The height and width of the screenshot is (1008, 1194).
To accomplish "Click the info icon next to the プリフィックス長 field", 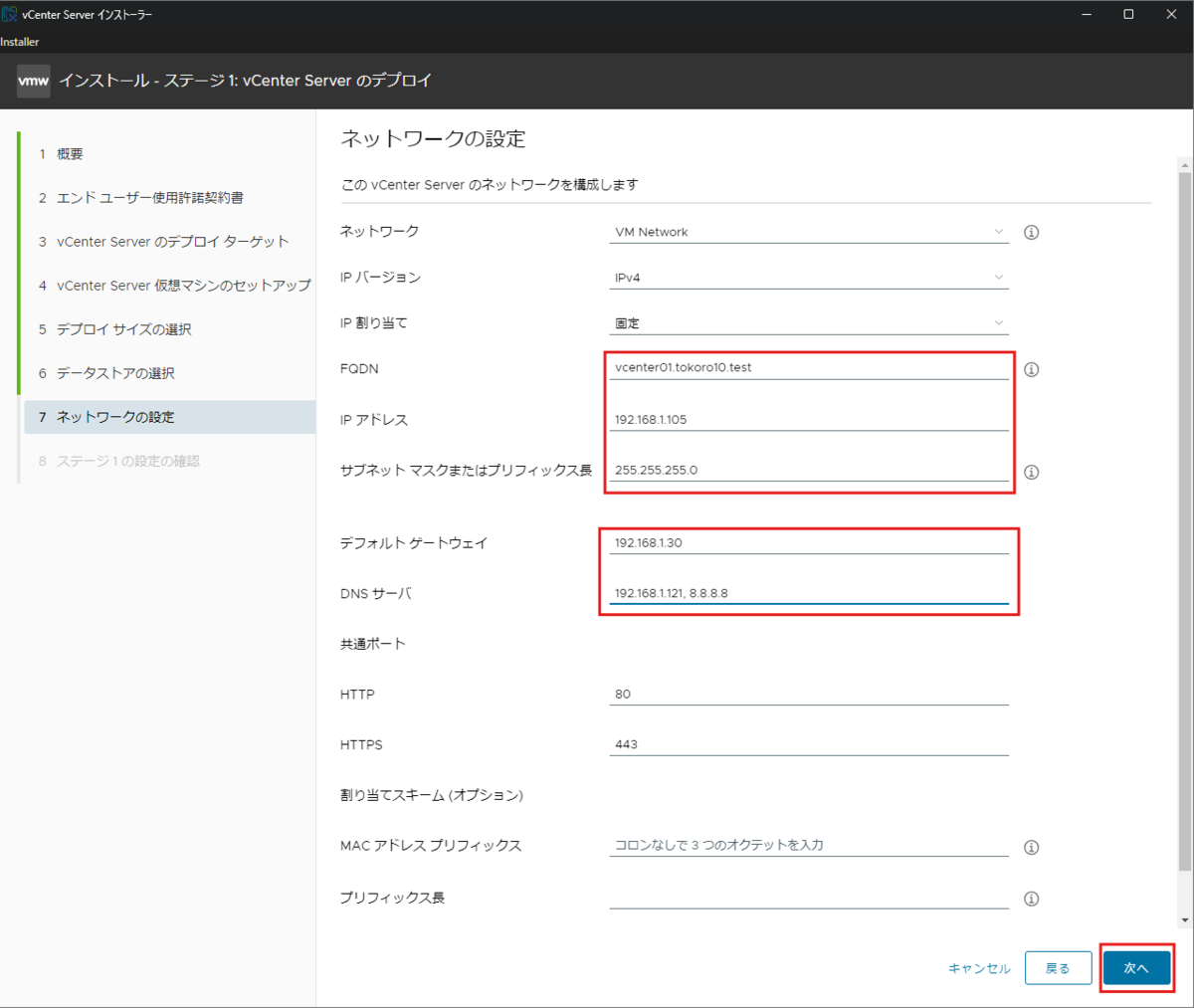I will (x=1031, y=899).
